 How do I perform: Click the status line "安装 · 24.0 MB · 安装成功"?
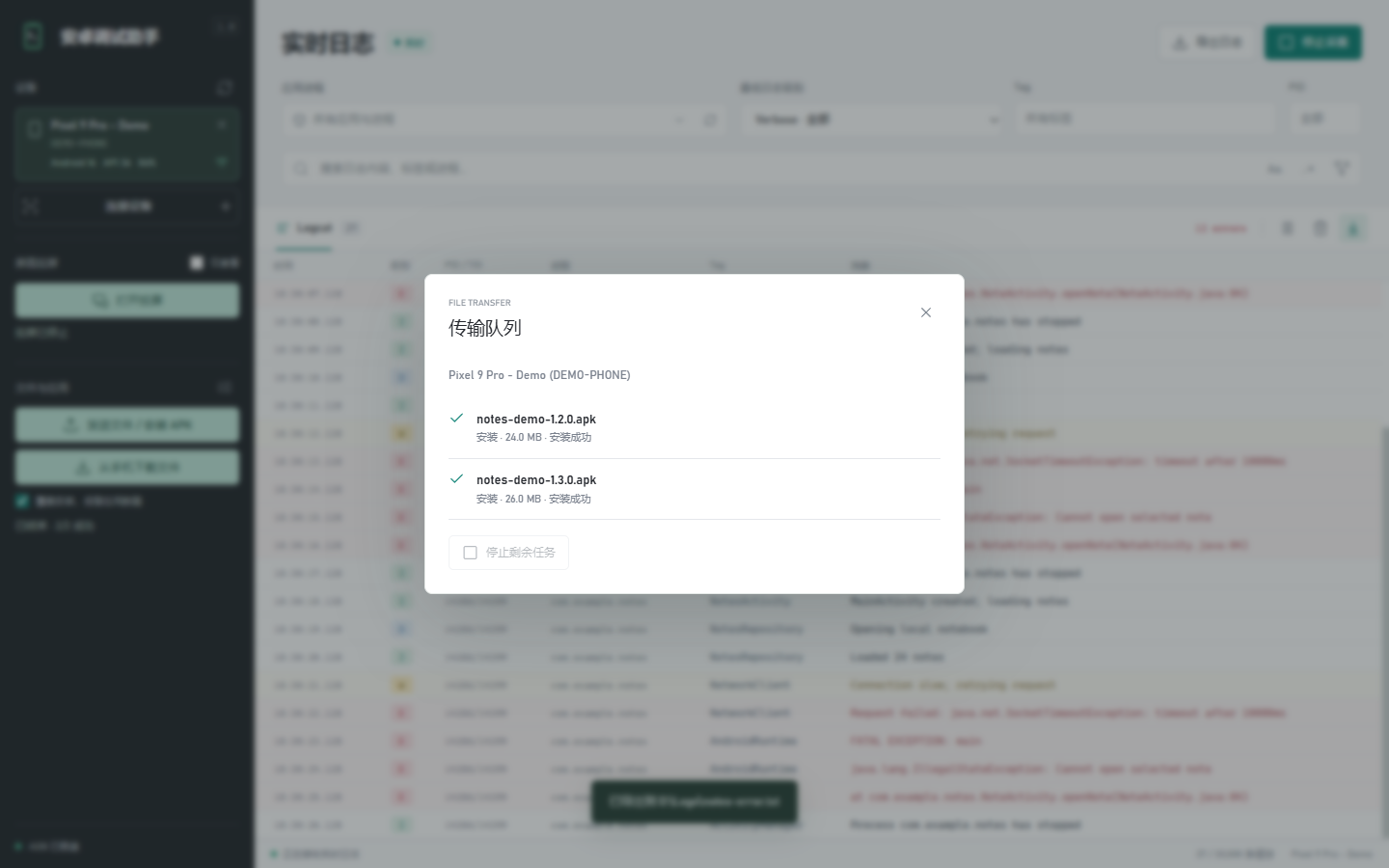pyautogui.click(x=533, y=438)
